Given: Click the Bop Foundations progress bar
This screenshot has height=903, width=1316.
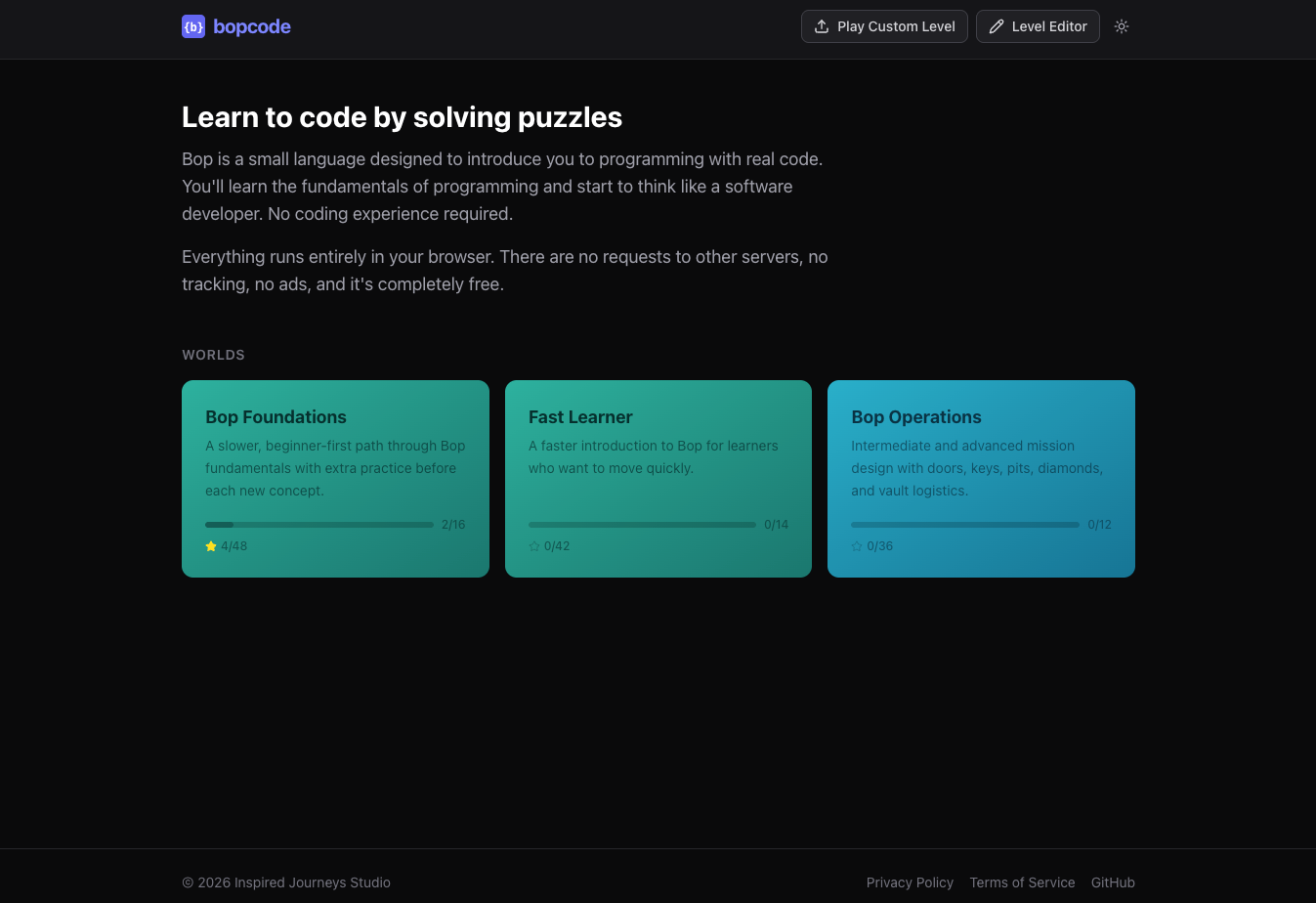Looking at the screenshot, I should pos(318,524).
